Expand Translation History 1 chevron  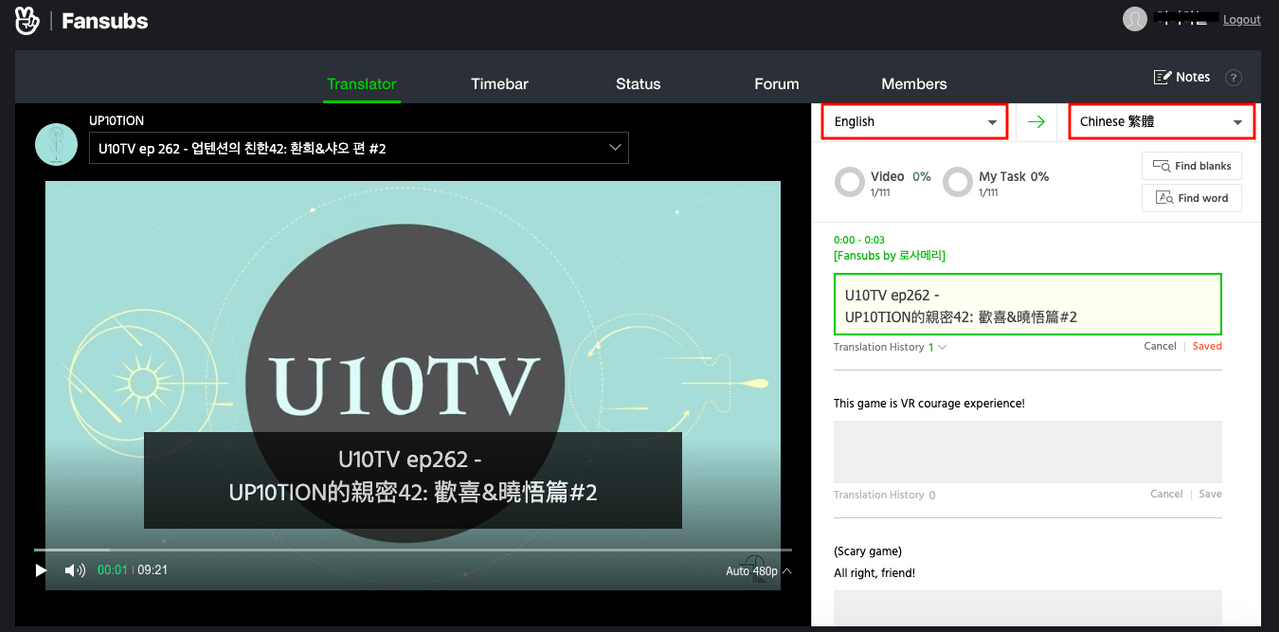[x=942, y=347]
